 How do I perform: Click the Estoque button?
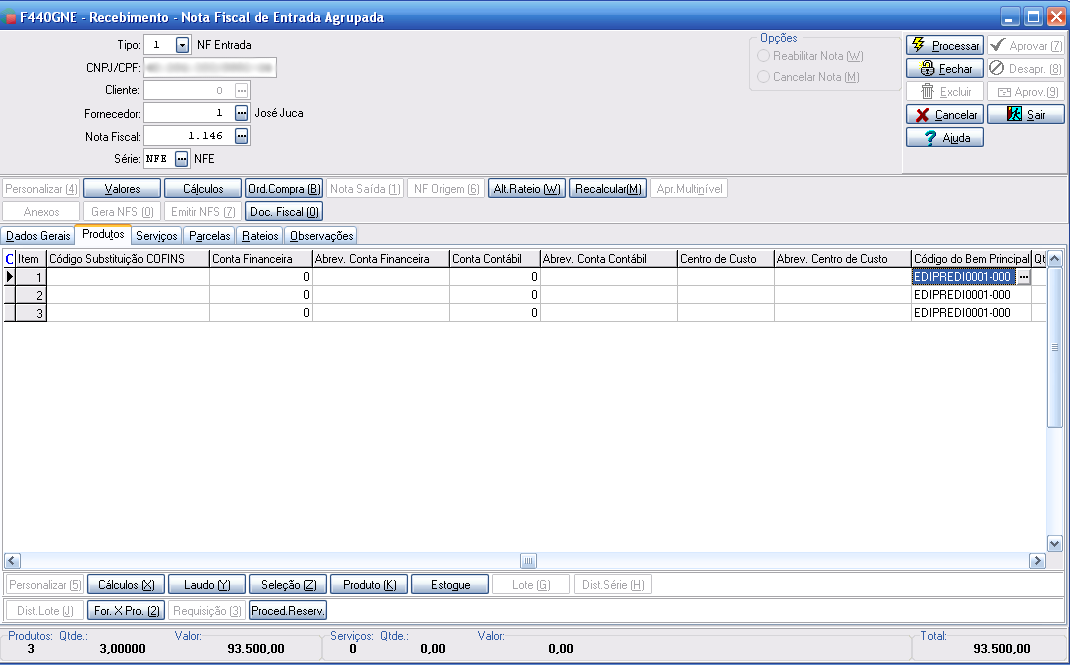[x=450, y=585]
